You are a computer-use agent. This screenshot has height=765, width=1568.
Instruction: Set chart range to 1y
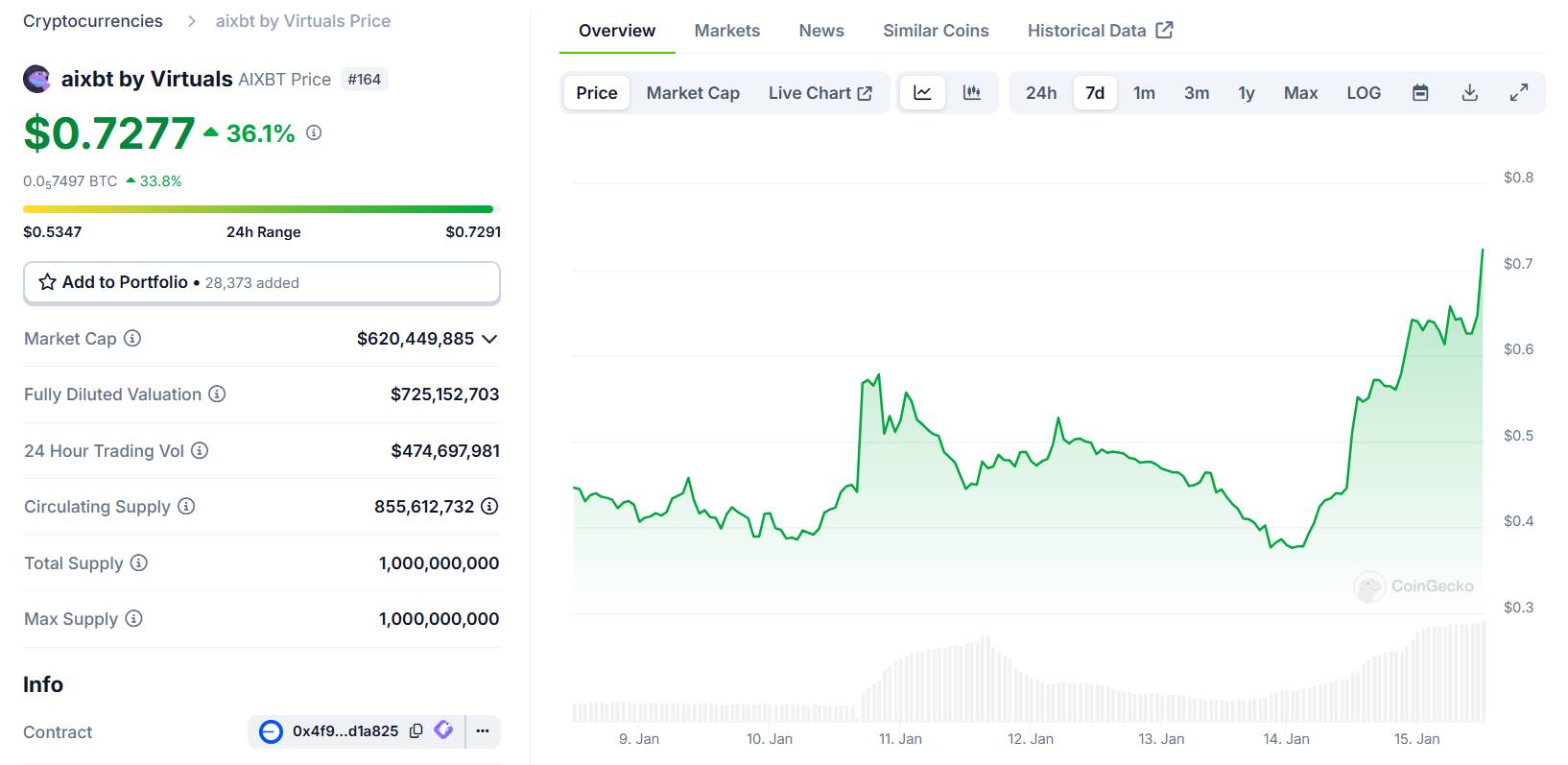(x=1247, y=93)
